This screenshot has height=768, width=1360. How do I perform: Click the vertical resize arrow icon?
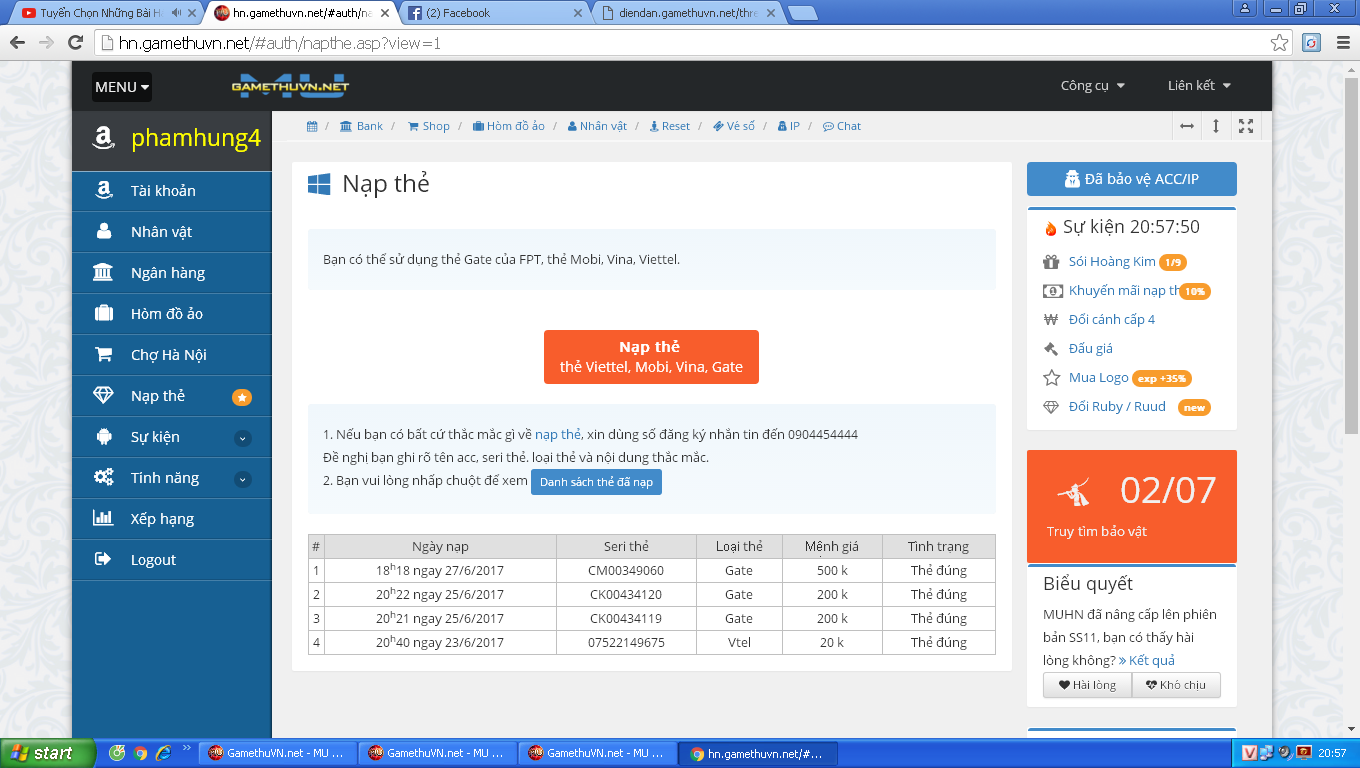(x=1216, y=126)
